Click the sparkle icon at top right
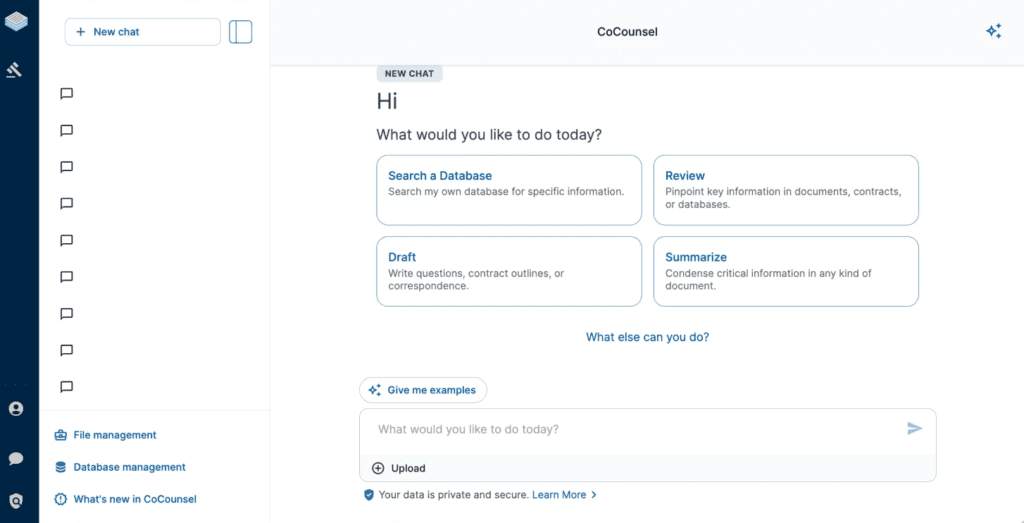Viewport: 1024px width, 523px height. (x=993, y=32)
